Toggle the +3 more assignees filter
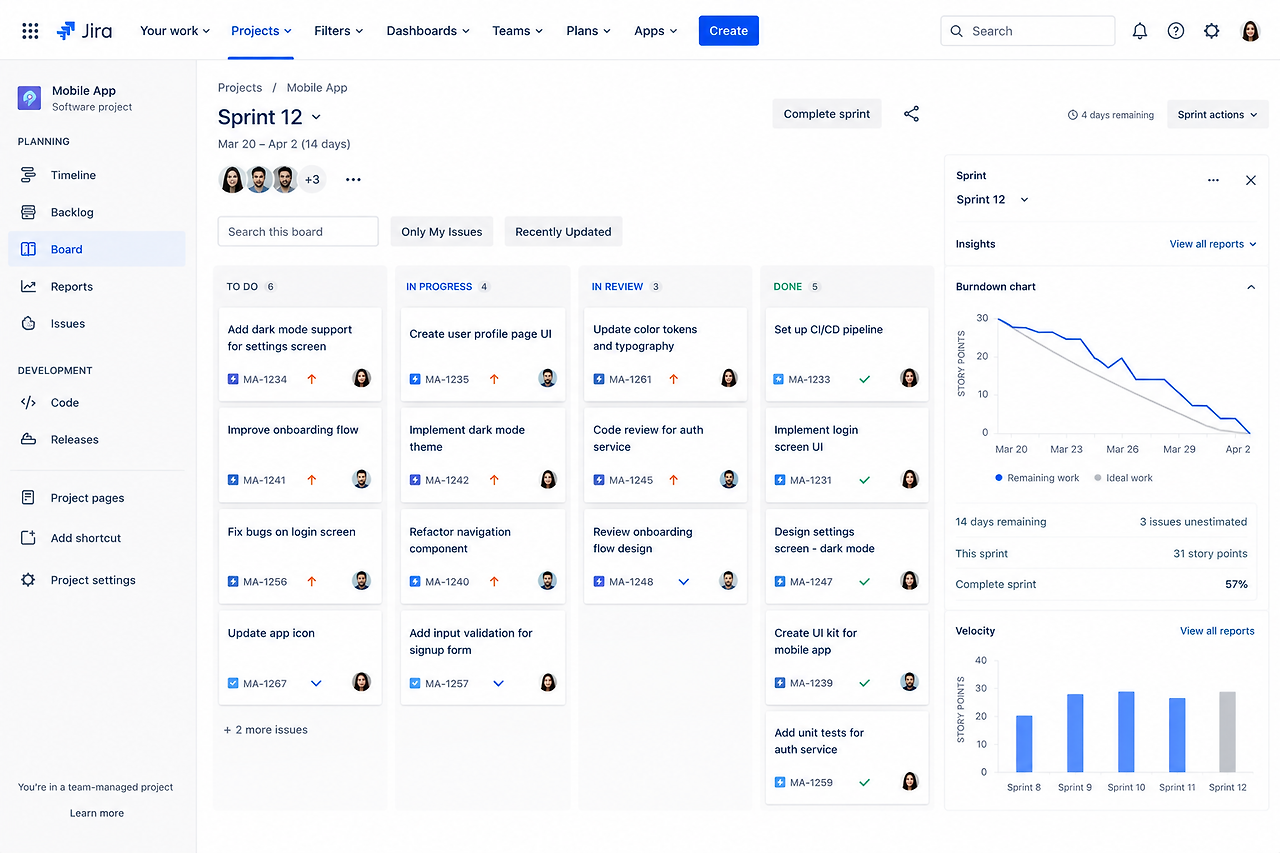The height and width of the screenshot is (853, 1280). (x=312, y=180)
